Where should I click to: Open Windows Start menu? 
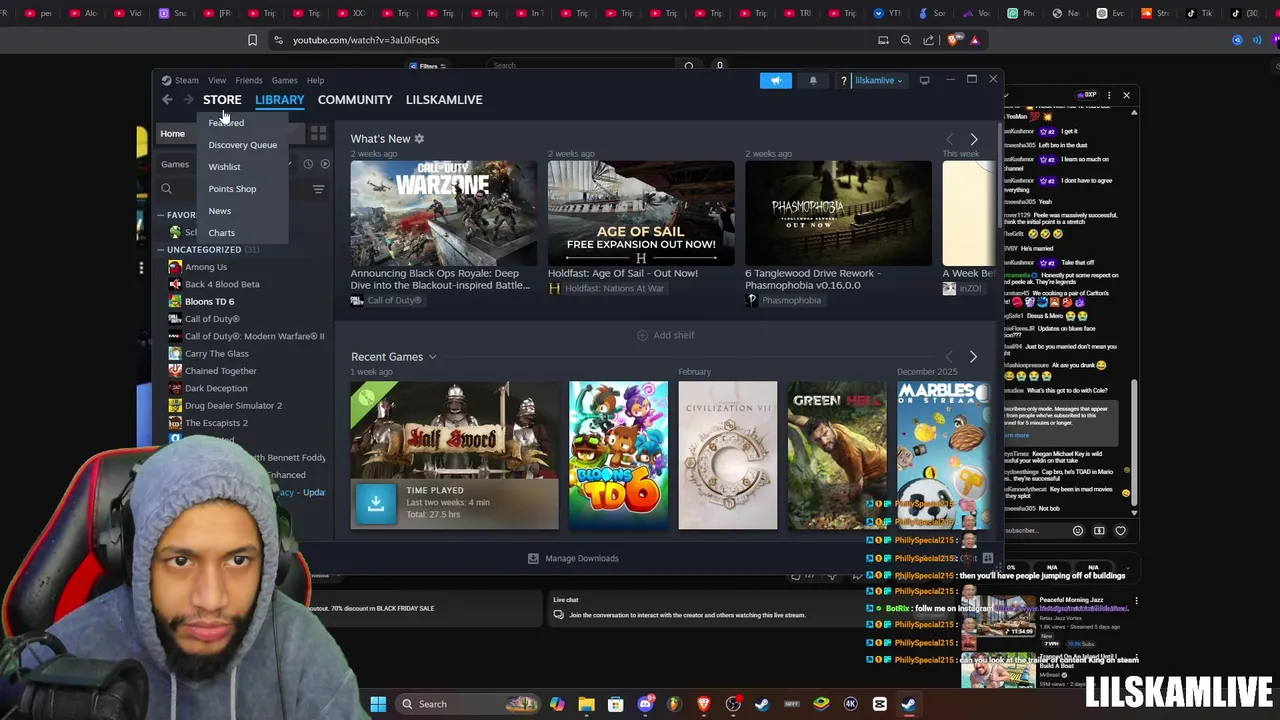[378, 704]
